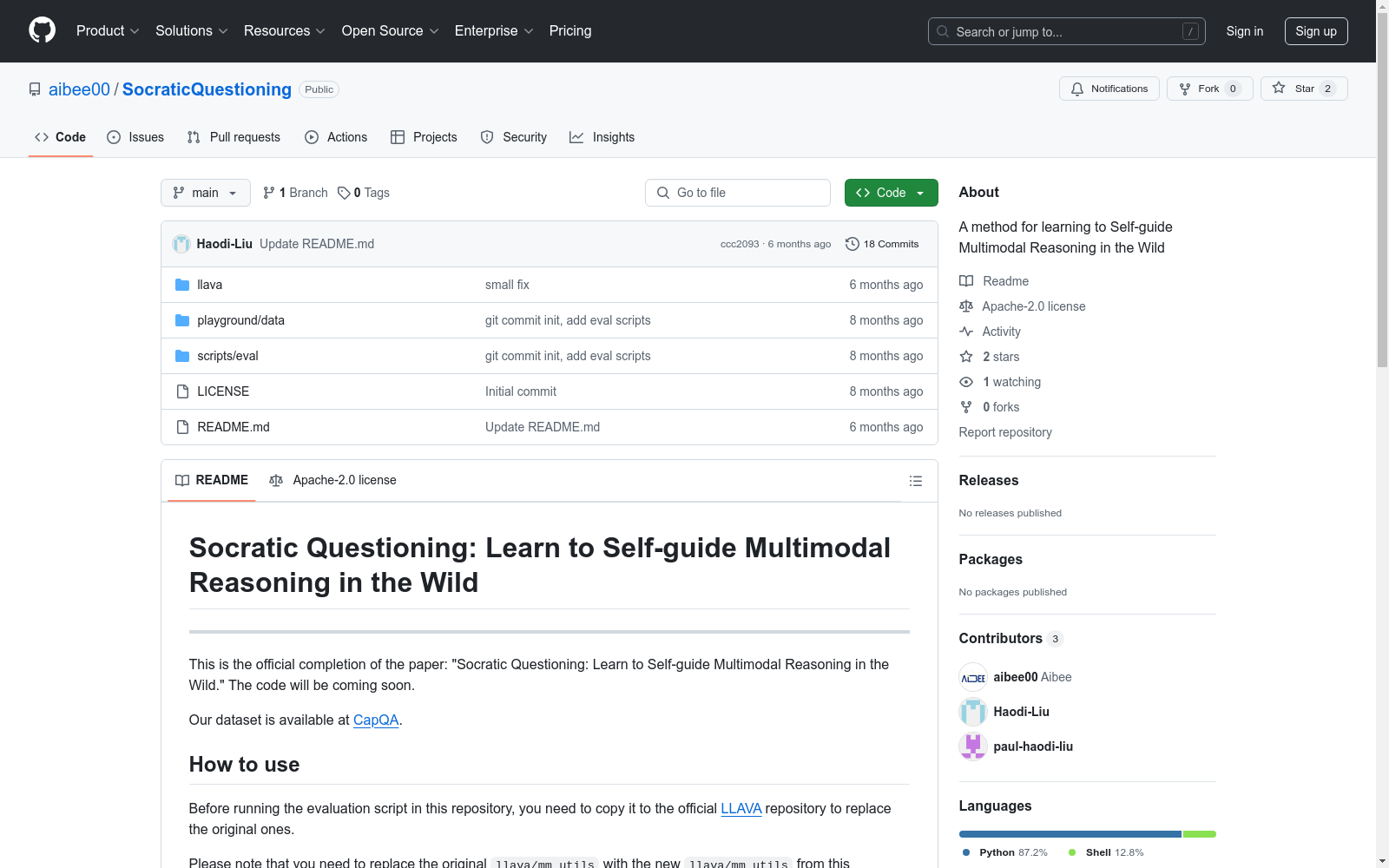Click the Go to file search field
The height and width of the screenshot is (868, 1389).
[738, 193]
